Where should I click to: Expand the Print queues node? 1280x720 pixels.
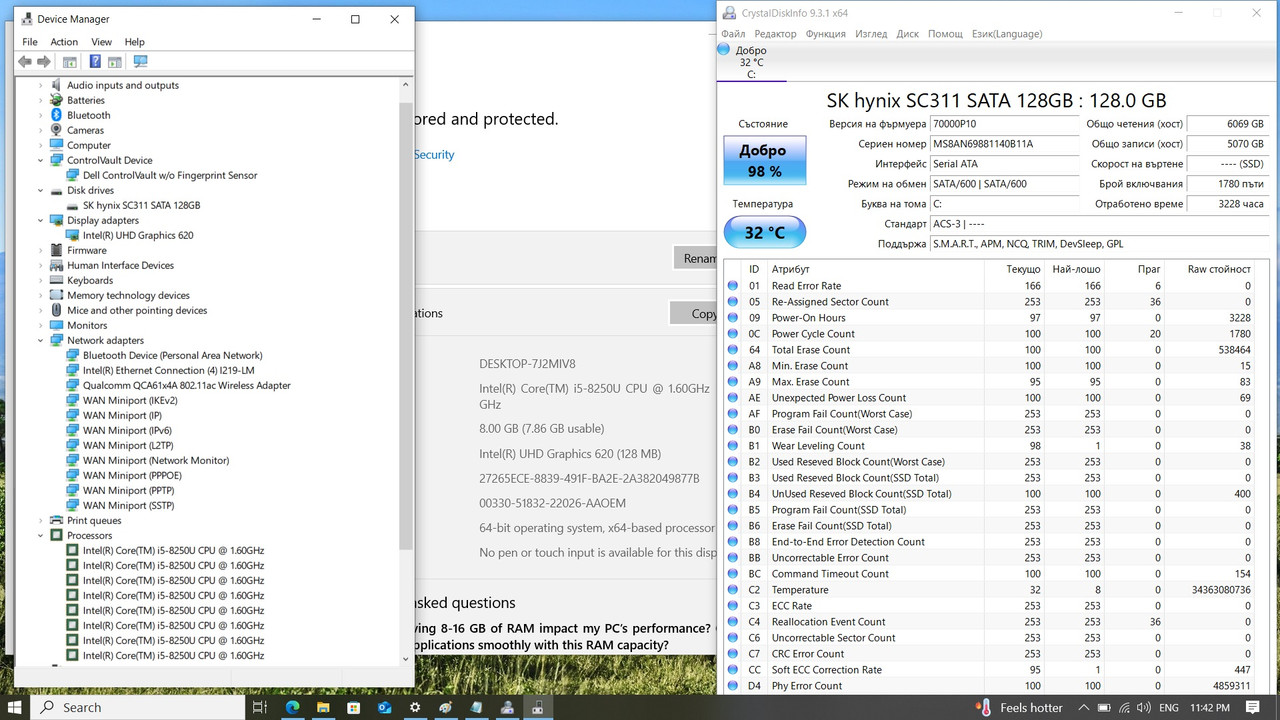(x=41, y=520)
